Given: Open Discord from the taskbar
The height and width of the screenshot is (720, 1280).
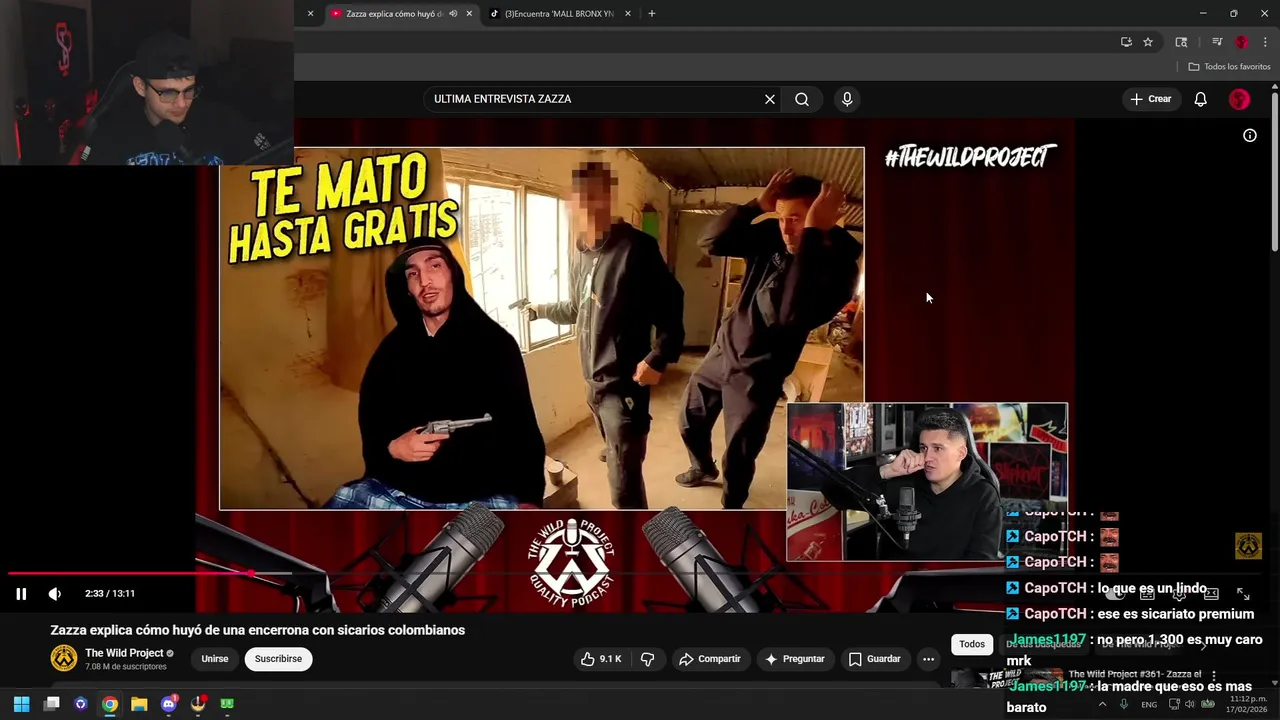Looking at the screenshot, I should click(x=168, y=704).
